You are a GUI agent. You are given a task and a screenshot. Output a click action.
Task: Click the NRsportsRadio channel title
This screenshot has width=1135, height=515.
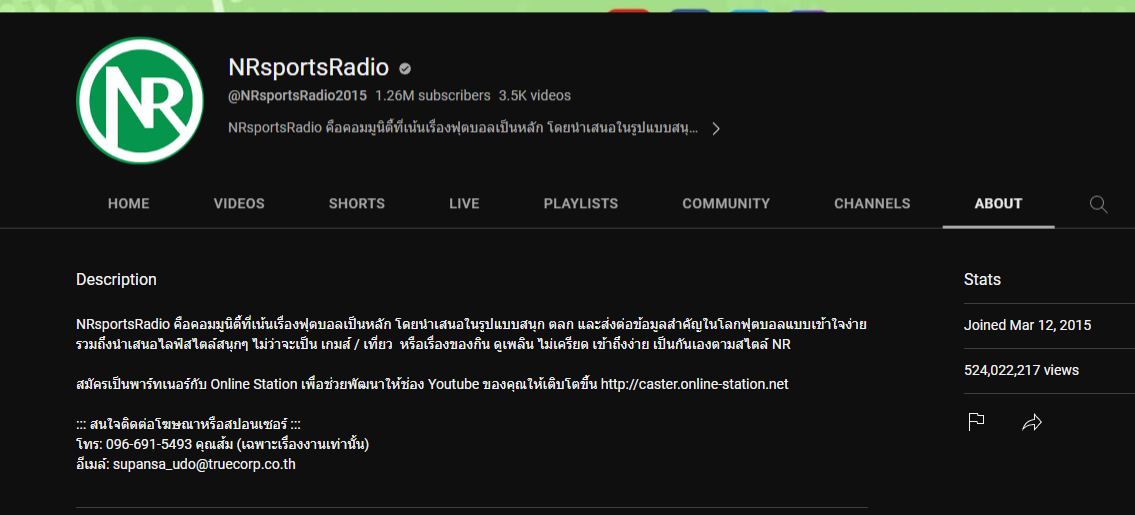(308, 68)
